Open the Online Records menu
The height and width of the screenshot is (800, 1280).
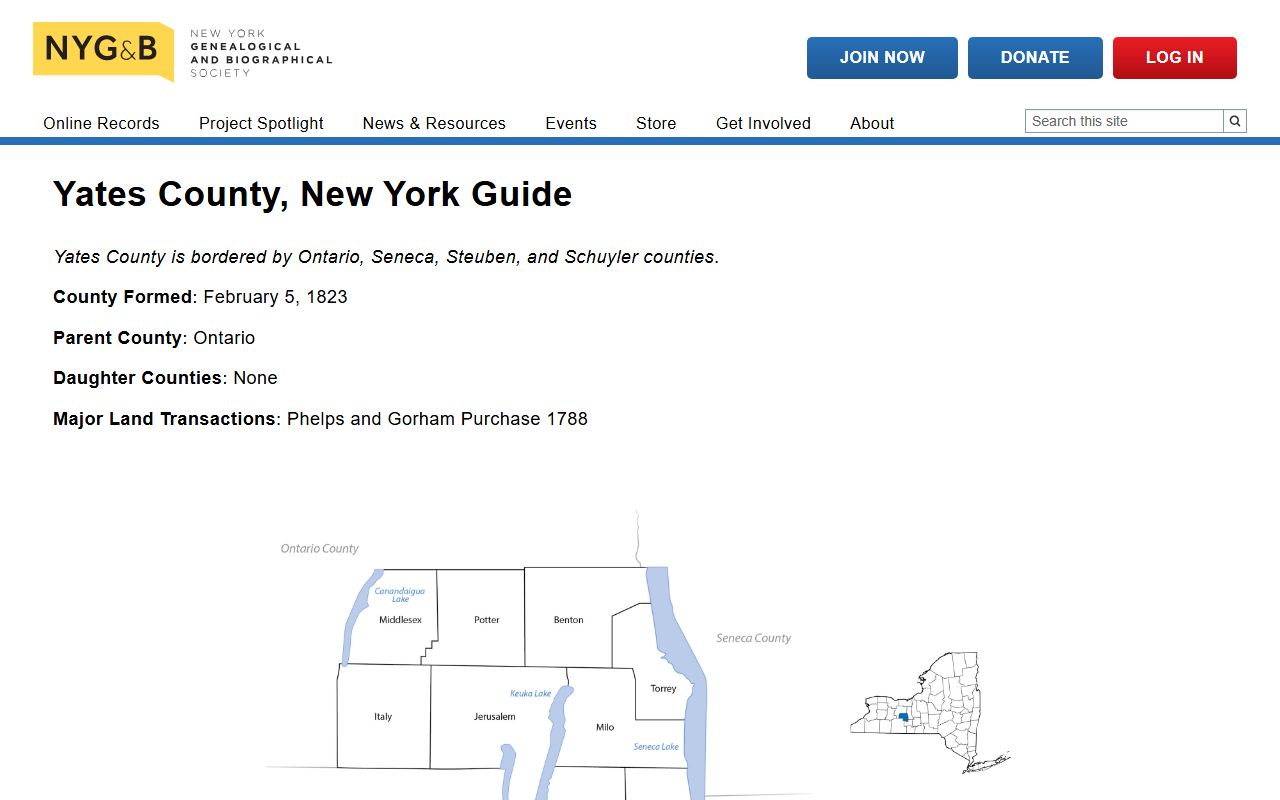click(x=101, y=123)
